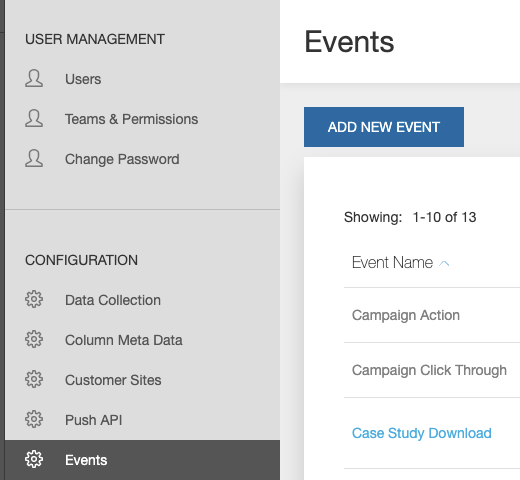520x480 pixels.
Task: Toggle sort arrow next to Event Name
Action: pyautogui.click(x=444, y=263)
